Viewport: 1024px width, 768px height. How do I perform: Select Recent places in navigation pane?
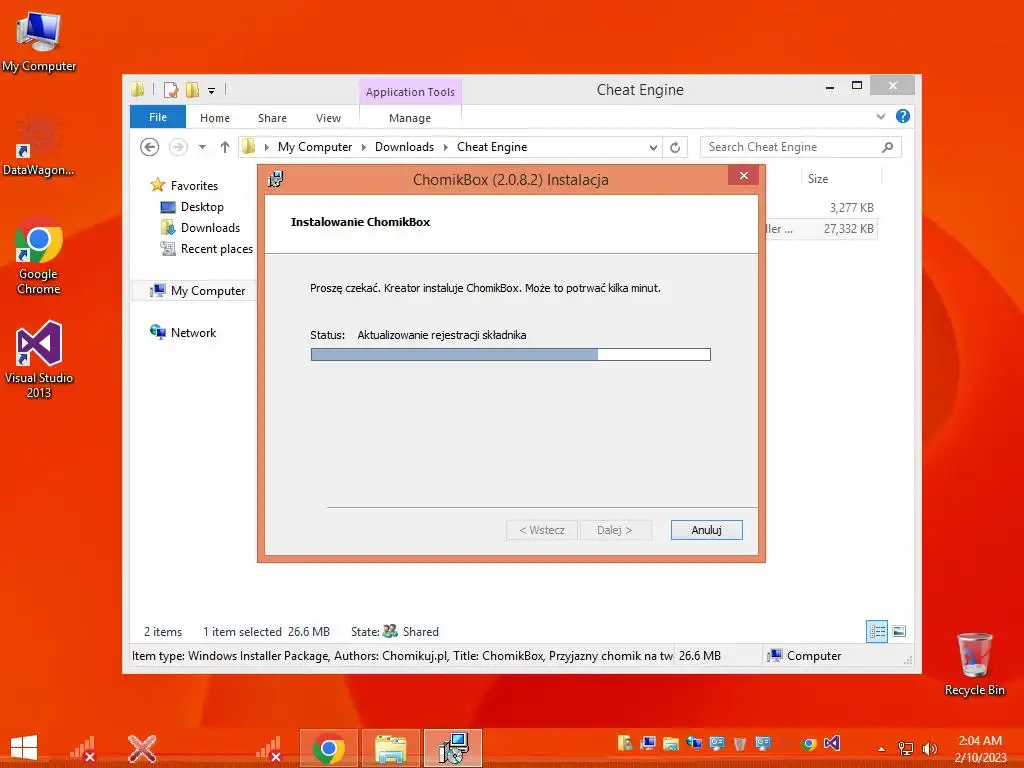[x=216, y=249]
